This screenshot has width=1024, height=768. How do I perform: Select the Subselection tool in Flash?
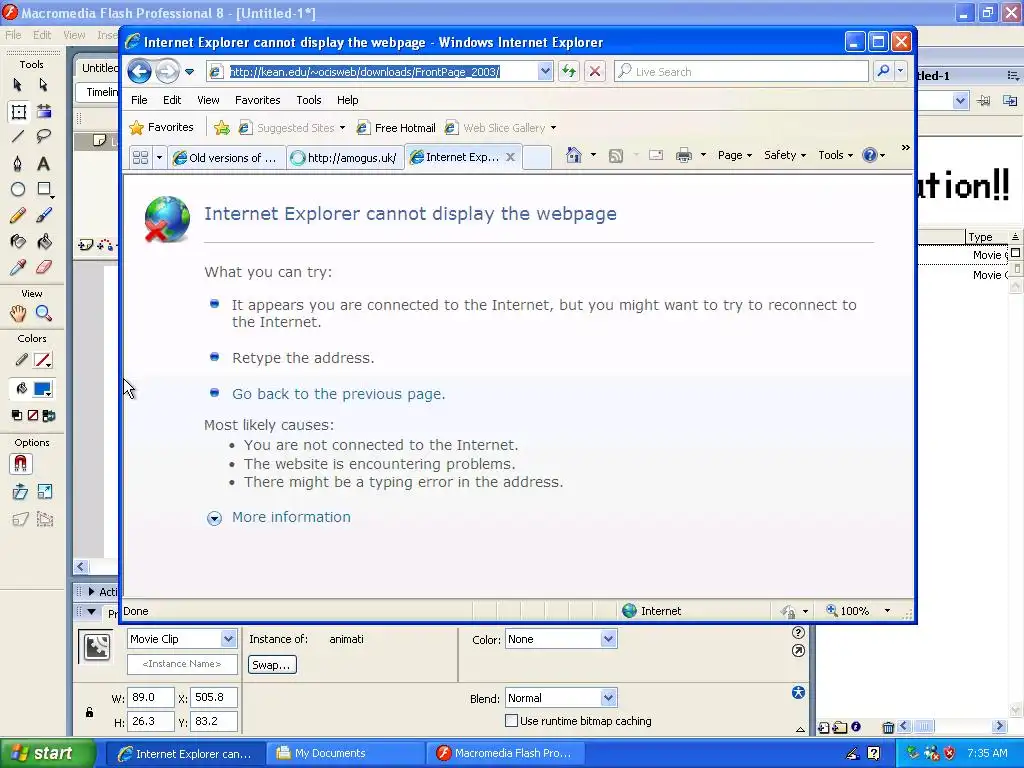[43, 85]
